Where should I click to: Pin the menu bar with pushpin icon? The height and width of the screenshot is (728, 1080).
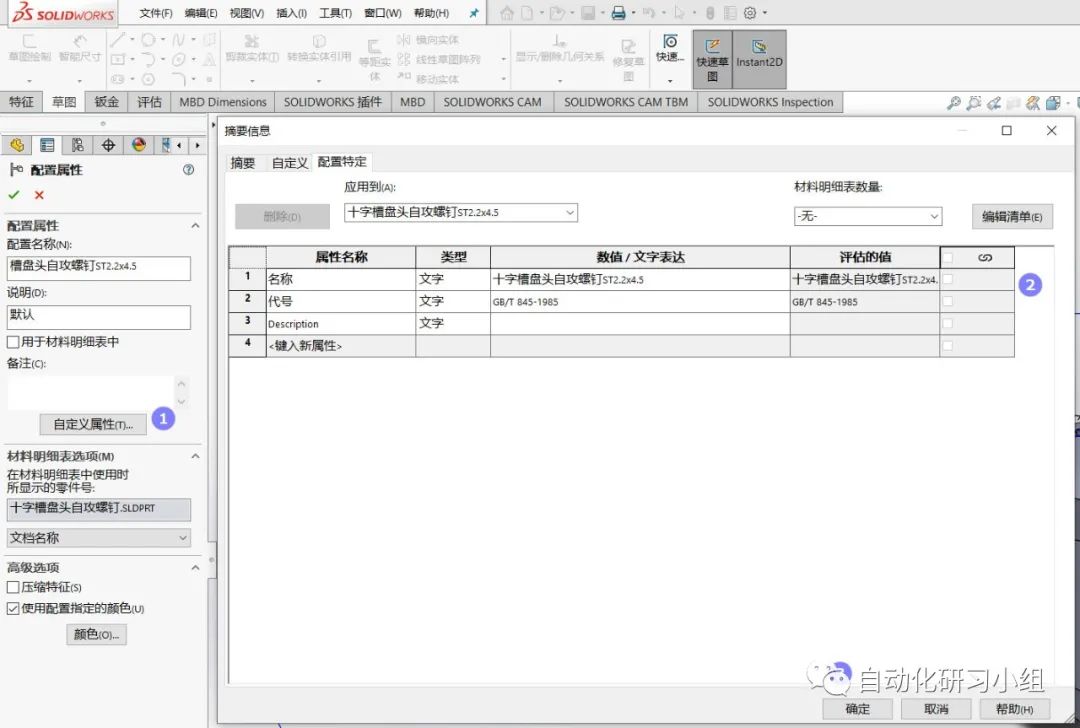click(x=474, y=13)
